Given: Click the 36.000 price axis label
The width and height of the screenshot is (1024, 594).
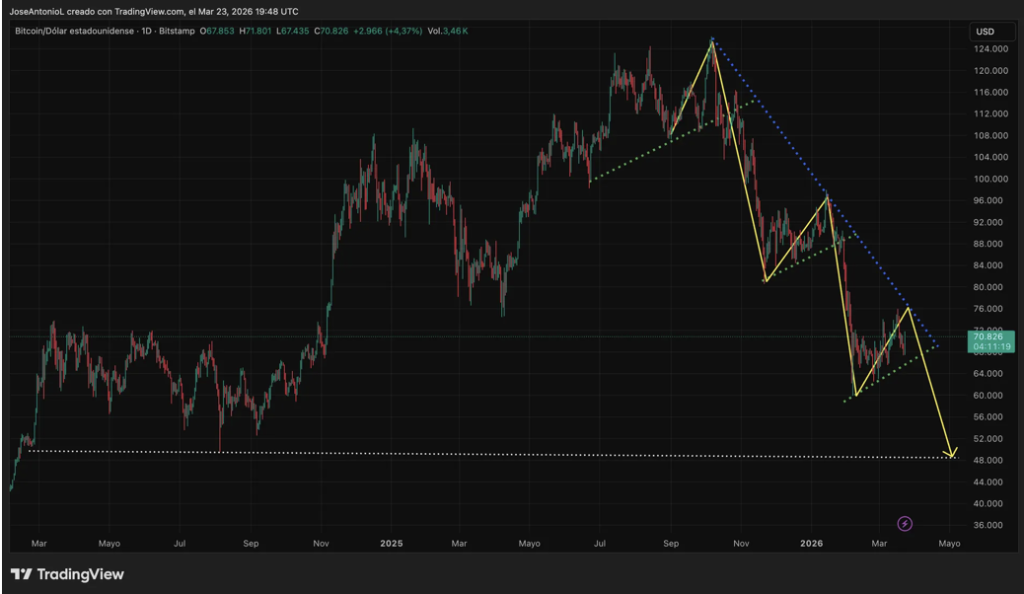Looking at the screenshot, I should coord(989,525).
